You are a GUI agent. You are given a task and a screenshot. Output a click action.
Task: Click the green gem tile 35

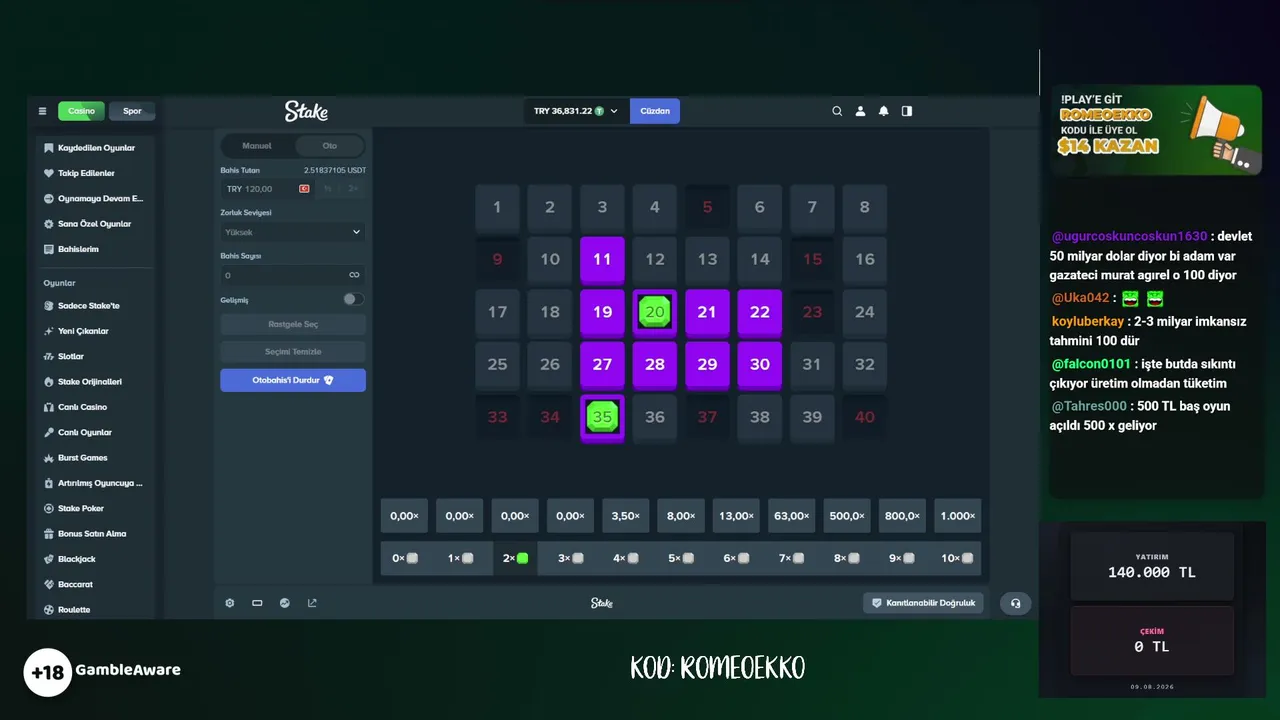602,417
